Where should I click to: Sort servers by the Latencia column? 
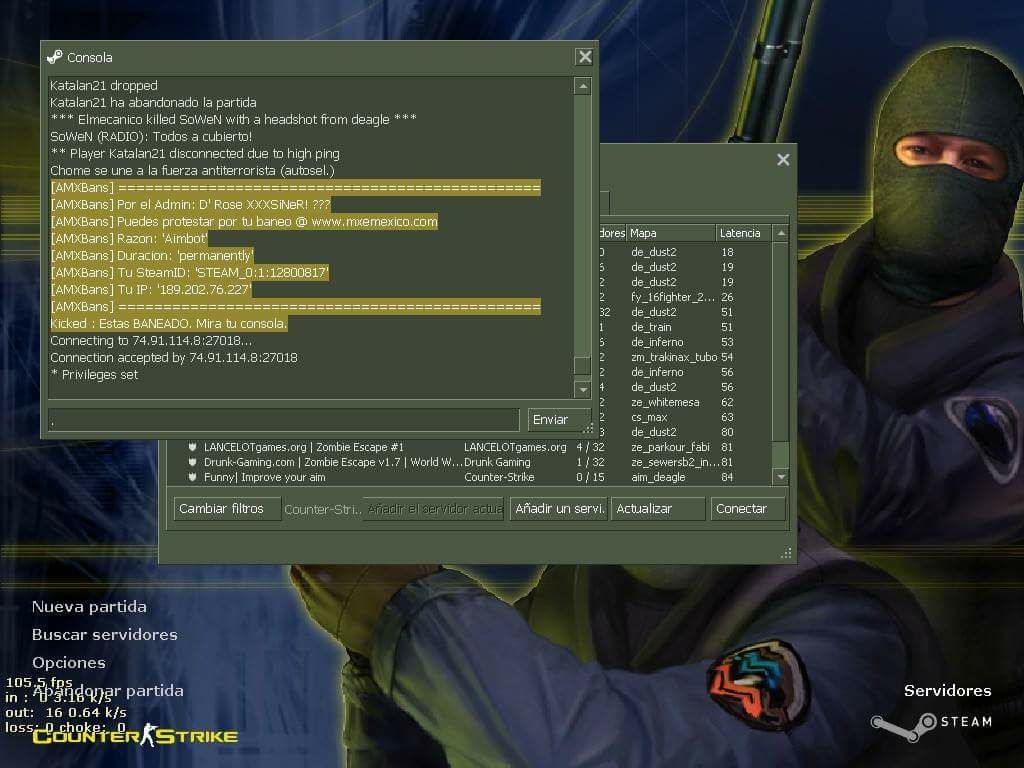[743, 233]
